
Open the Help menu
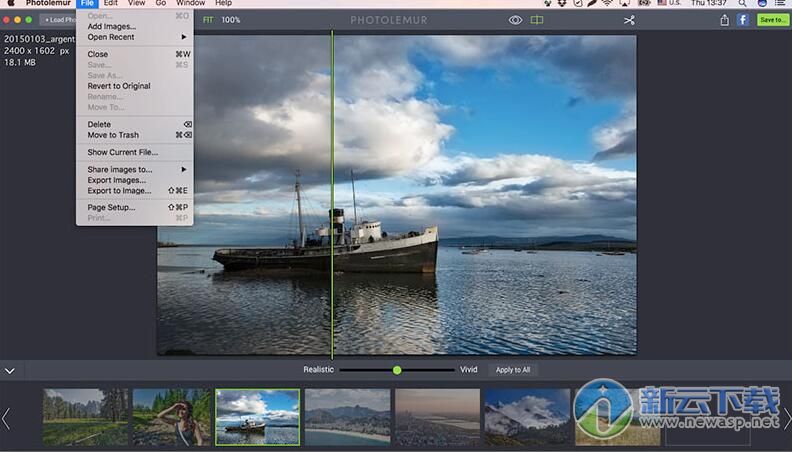point(223,3)
